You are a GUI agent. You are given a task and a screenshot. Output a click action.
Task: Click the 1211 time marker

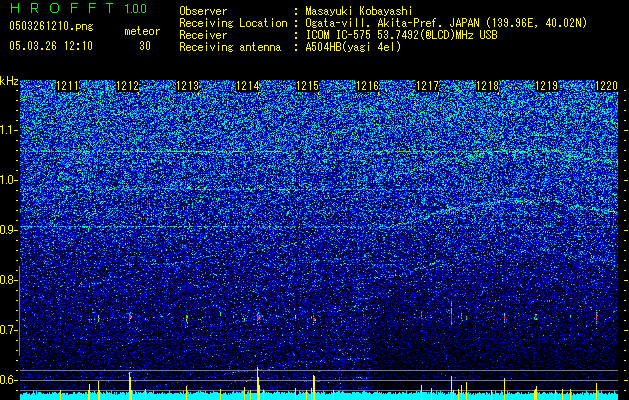(67, 86)
